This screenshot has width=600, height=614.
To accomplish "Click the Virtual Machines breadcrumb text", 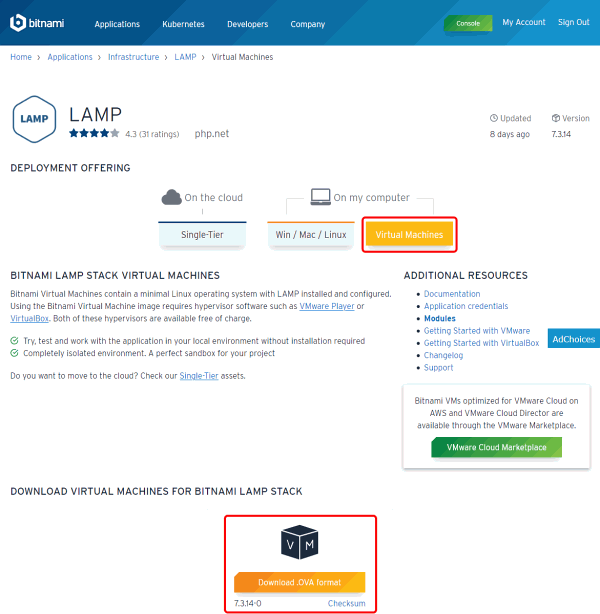I will click(x=242, y=57).
